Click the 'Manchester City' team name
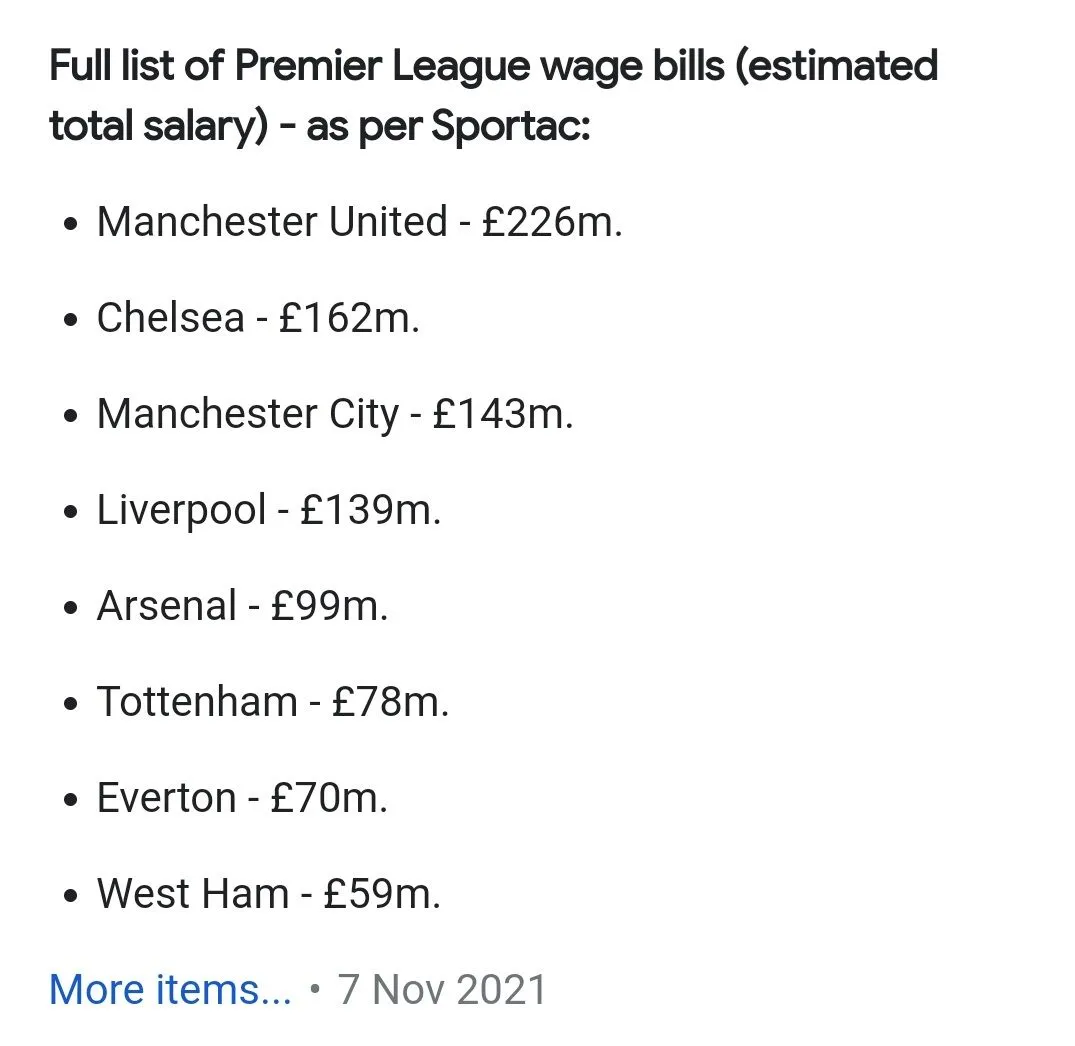 247,414
